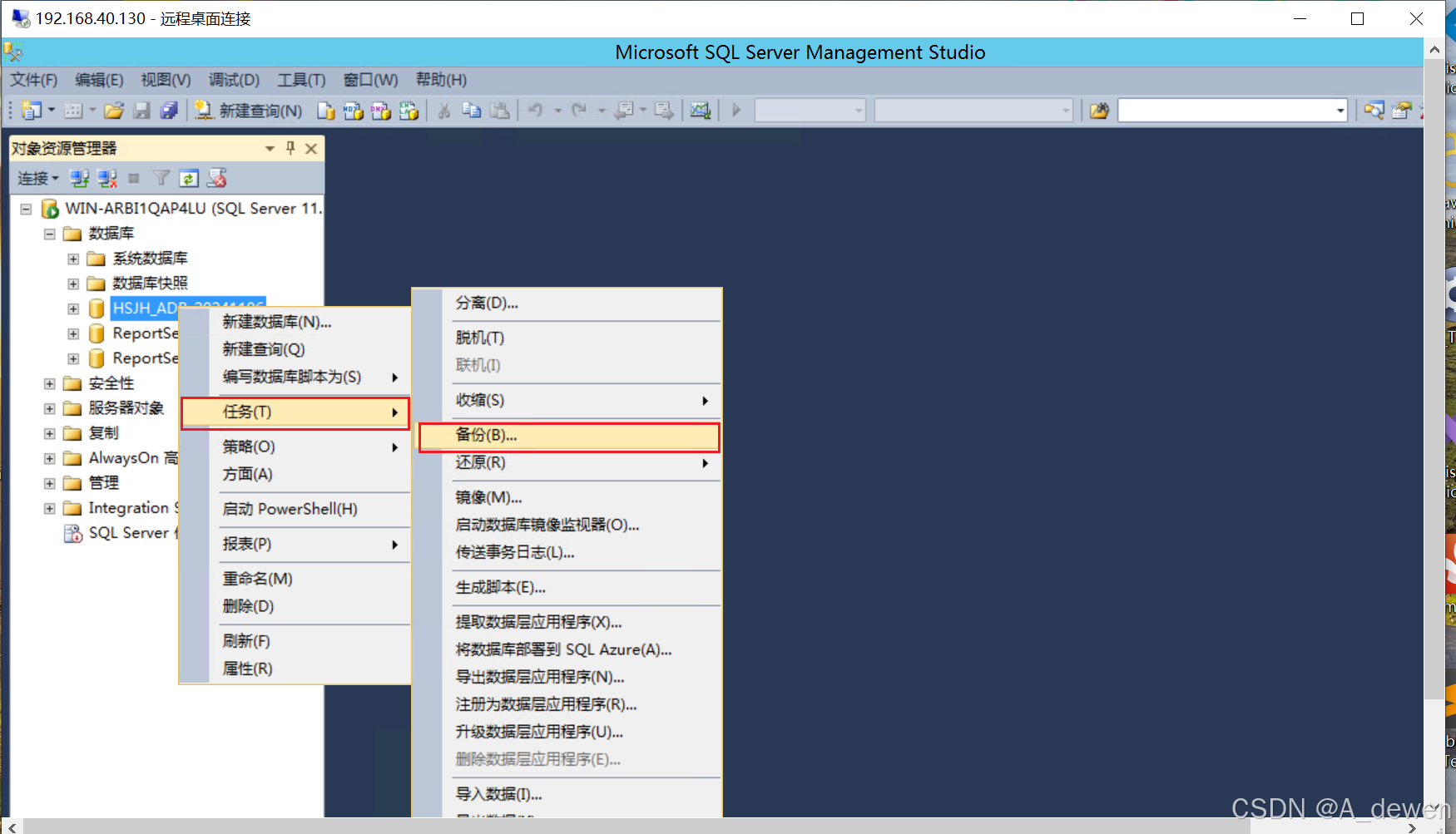Expand the 服务器对象 folder

point(50,408)
